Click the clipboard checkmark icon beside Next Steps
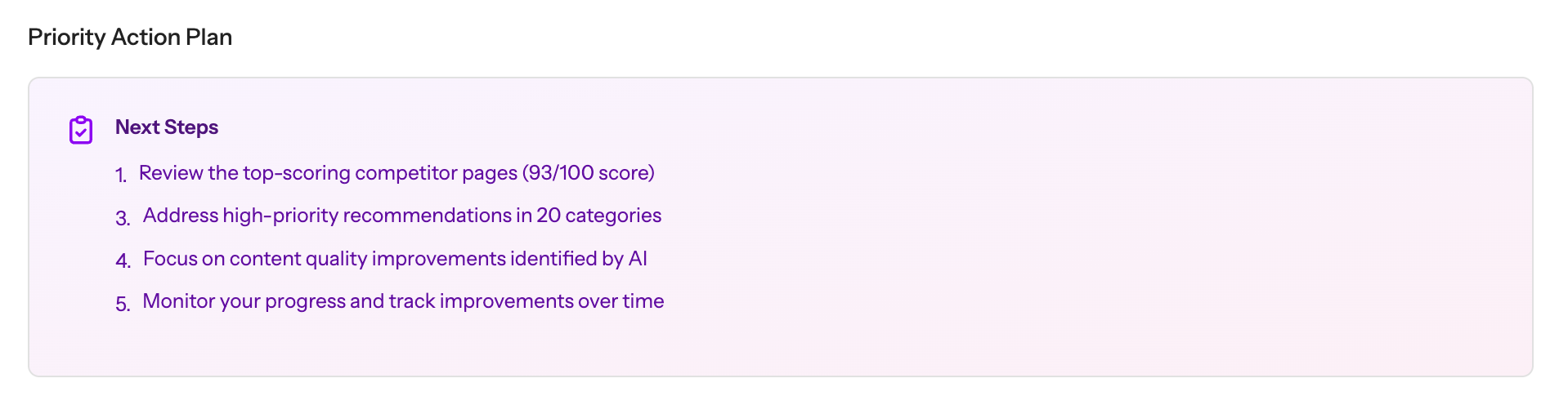The height and width of the screenshot is (405, 1568). click(81, 130)
